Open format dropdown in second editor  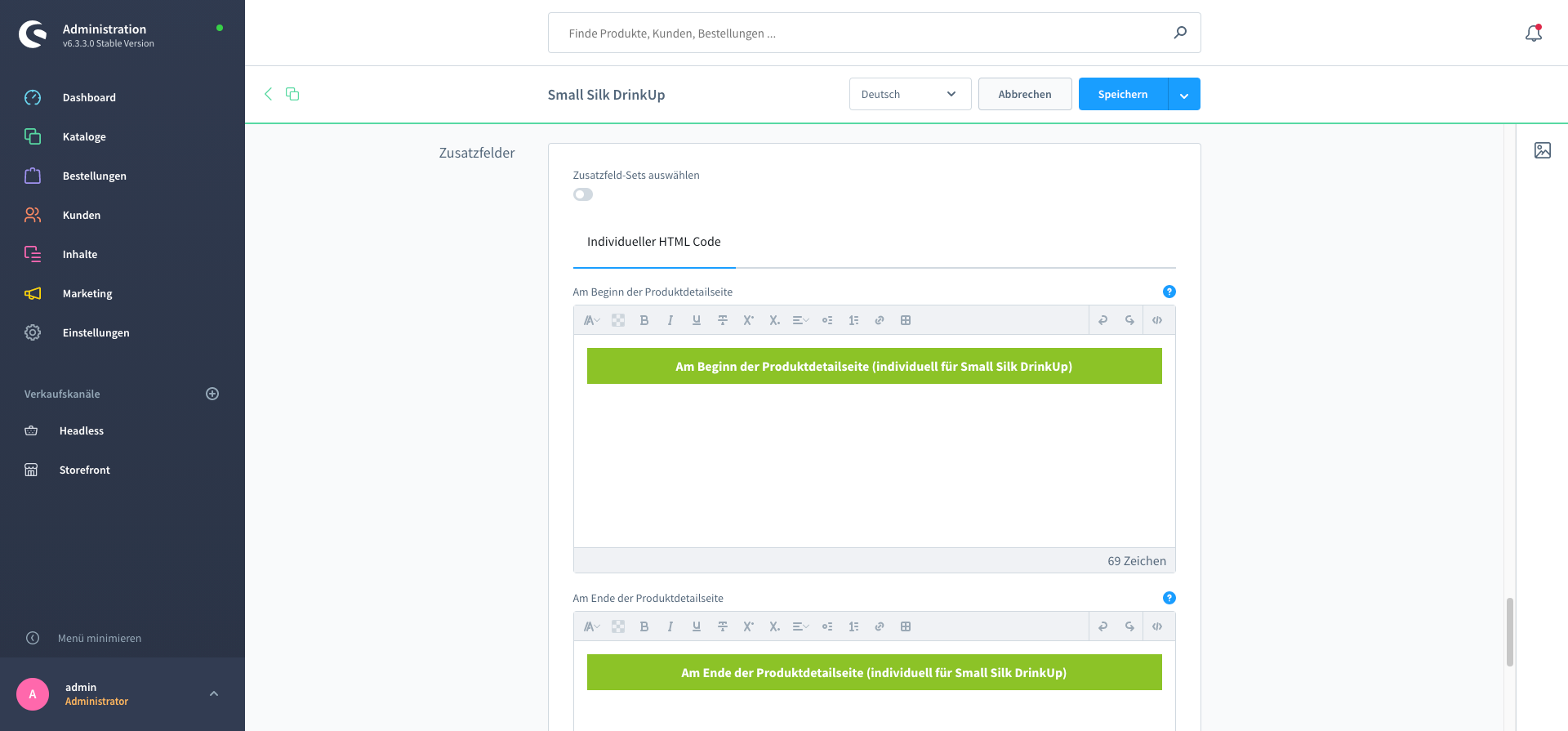click(592, 626)
